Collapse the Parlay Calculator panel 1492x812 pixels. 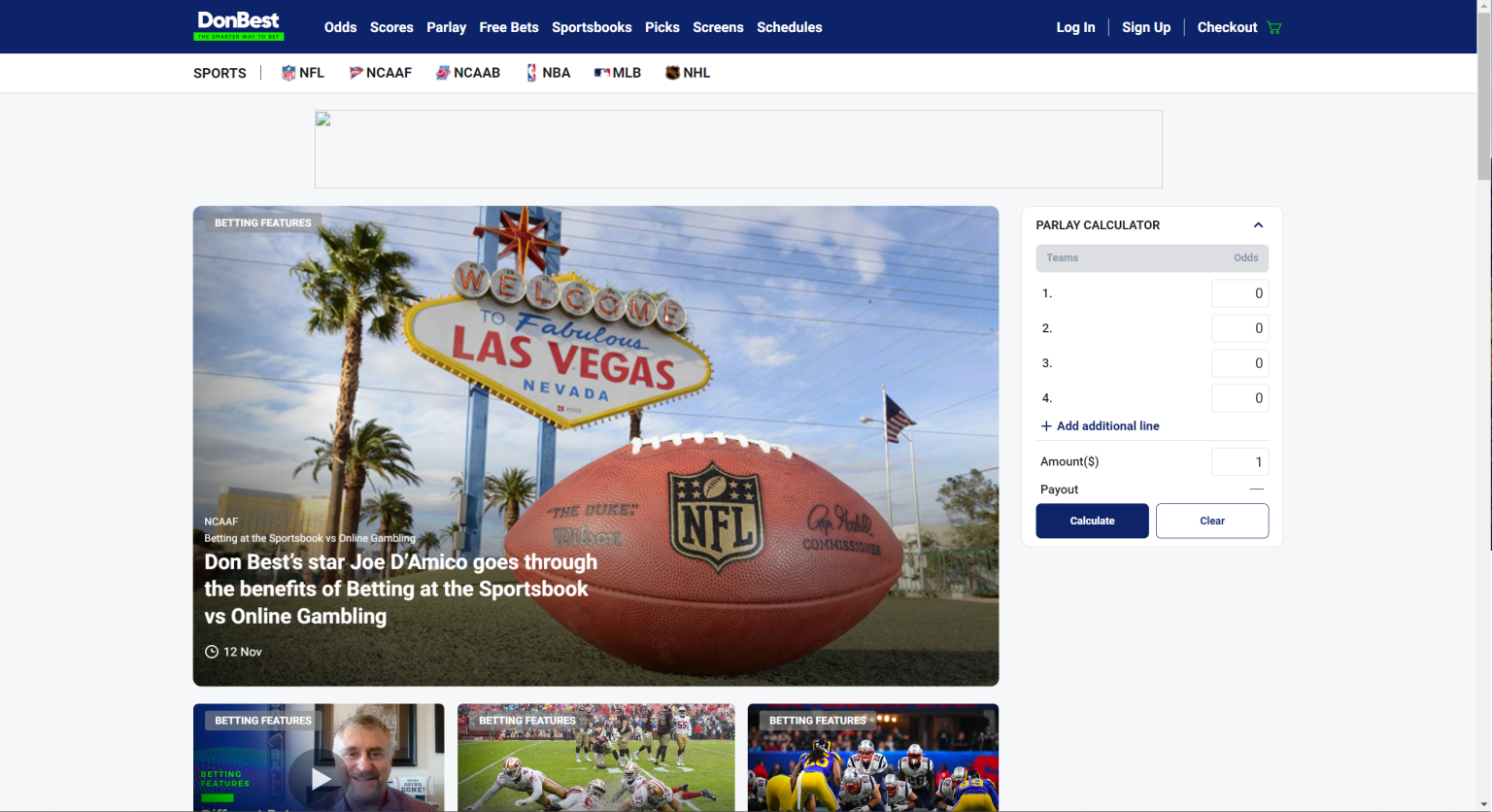click(1258, 224)
